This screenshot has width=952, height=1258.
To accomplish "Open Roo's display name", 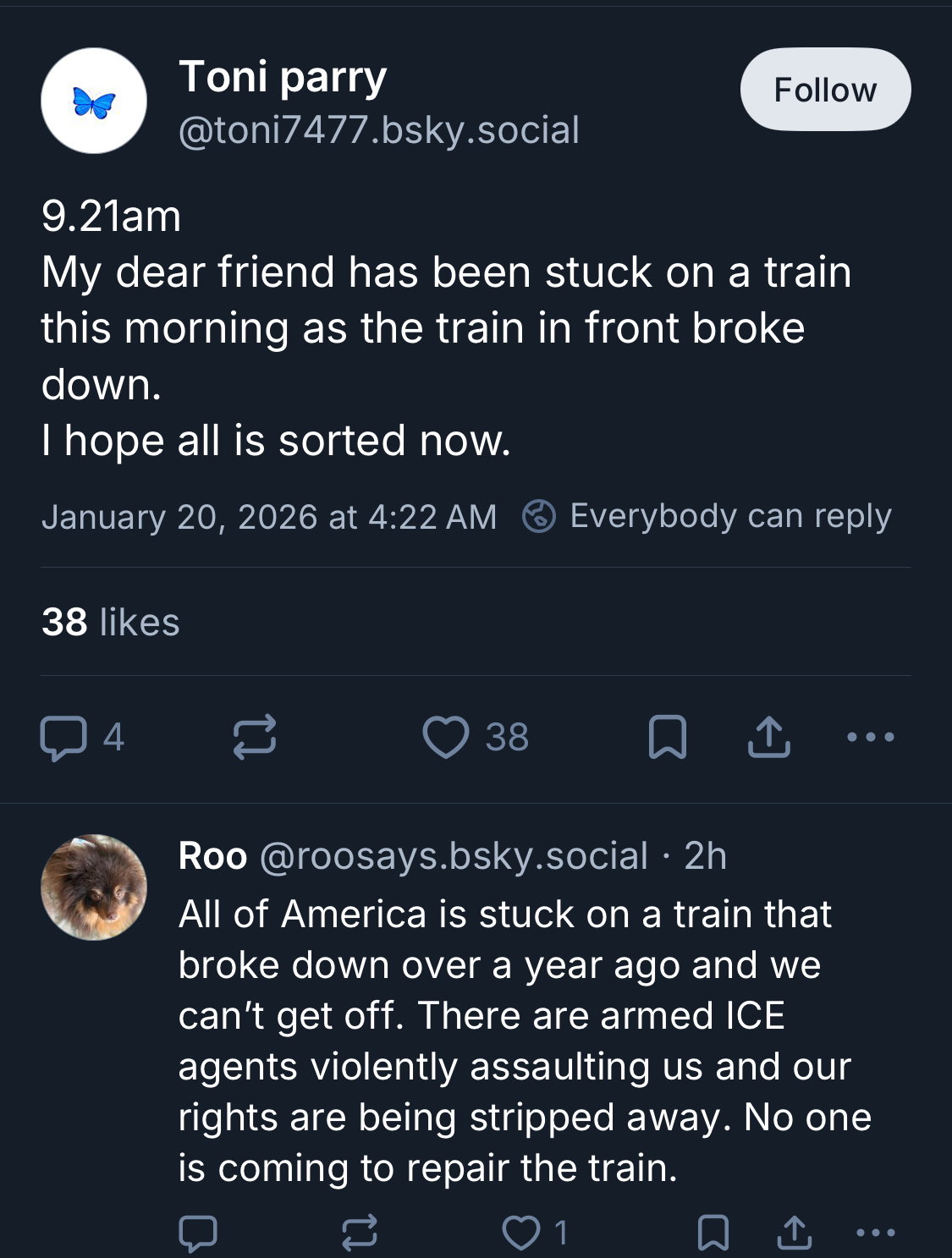I will click(x=212, y=856).
